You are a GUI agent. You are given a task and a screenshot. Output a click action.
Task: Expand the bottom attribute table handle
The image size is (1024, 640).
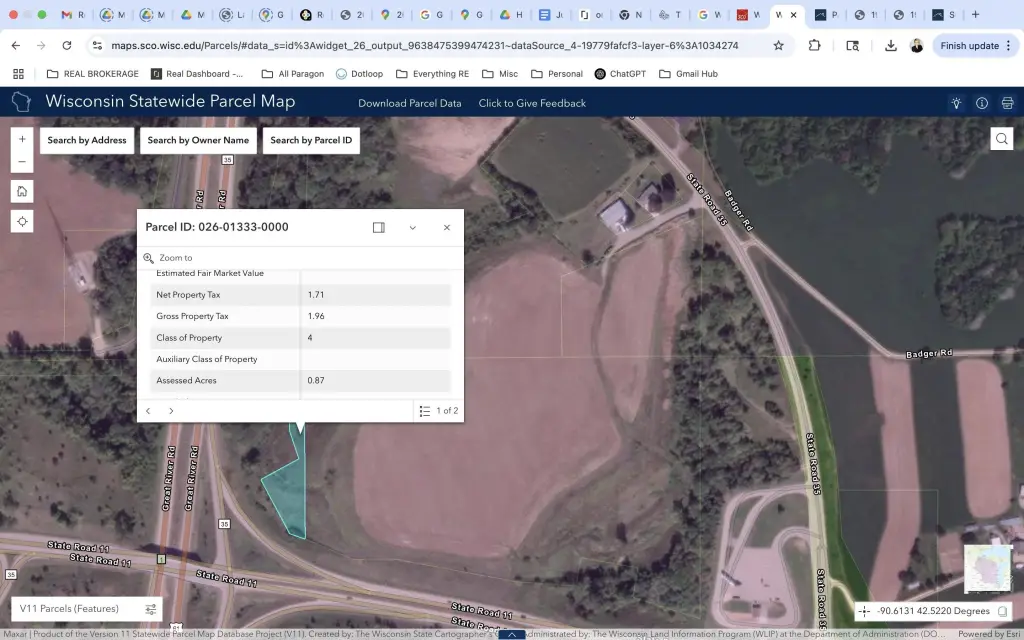511,634
